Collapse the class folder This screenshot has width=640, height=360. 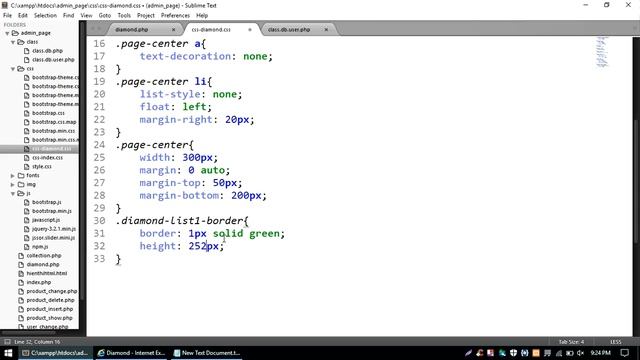coord(13,42)
